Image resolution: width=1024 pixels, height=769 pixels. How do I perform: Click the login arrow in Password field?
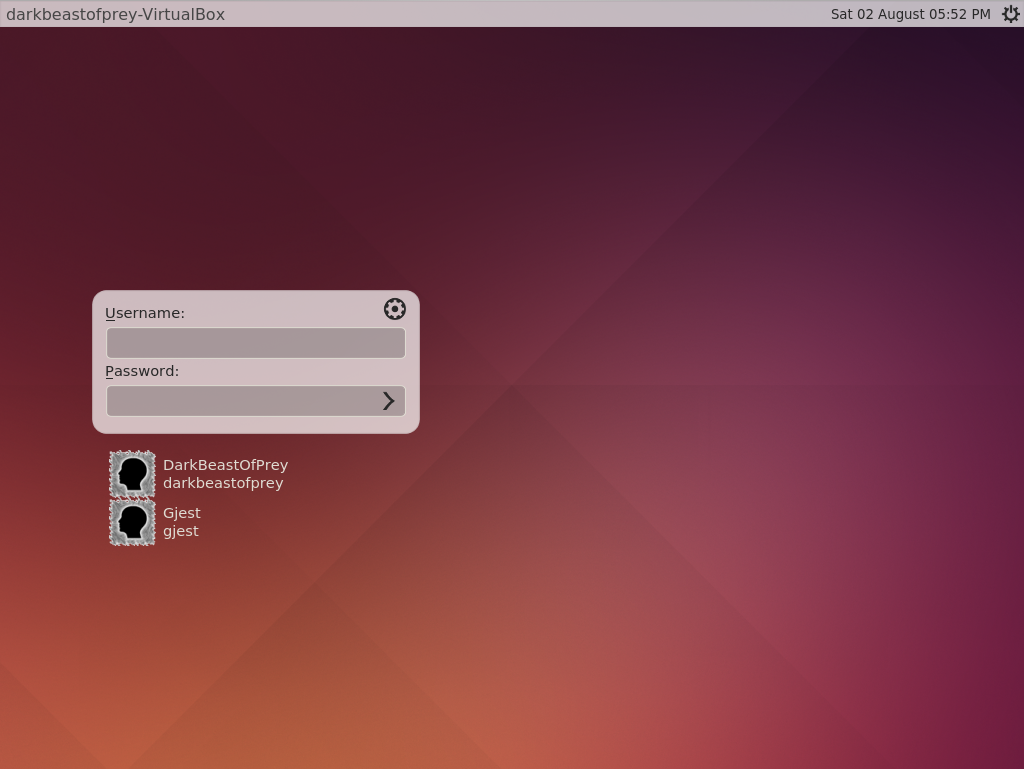click(x=389, y=401)
